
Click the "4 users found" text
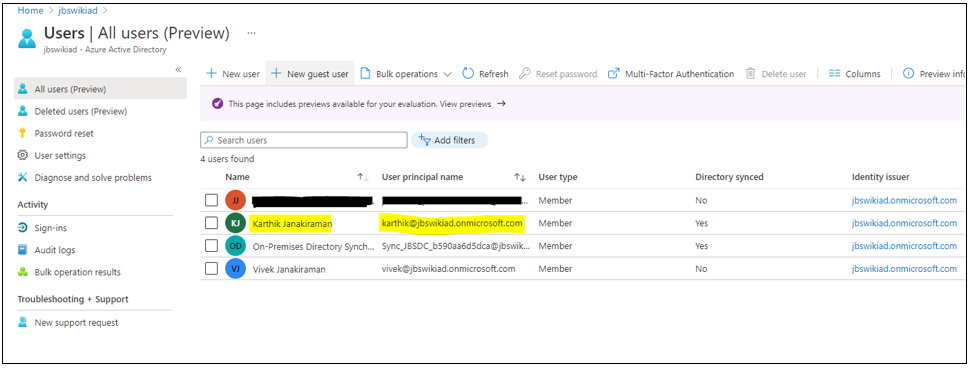click(x=227, y=159)
